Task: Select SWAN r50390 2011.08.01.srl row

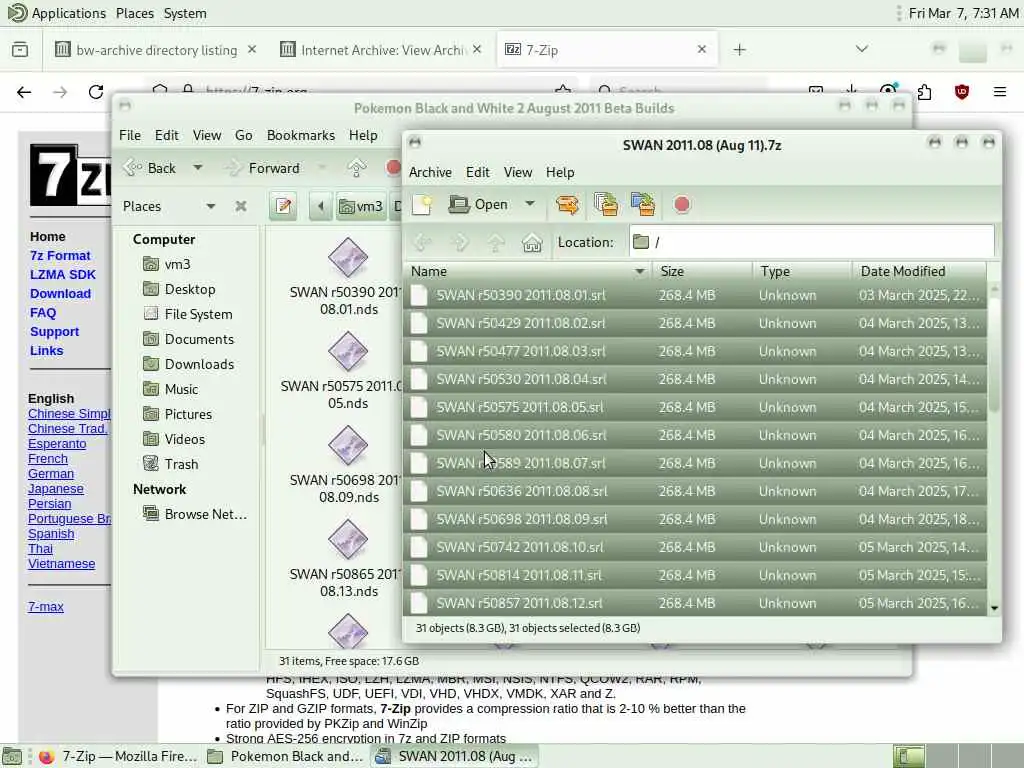Action: tap(694, 295)
